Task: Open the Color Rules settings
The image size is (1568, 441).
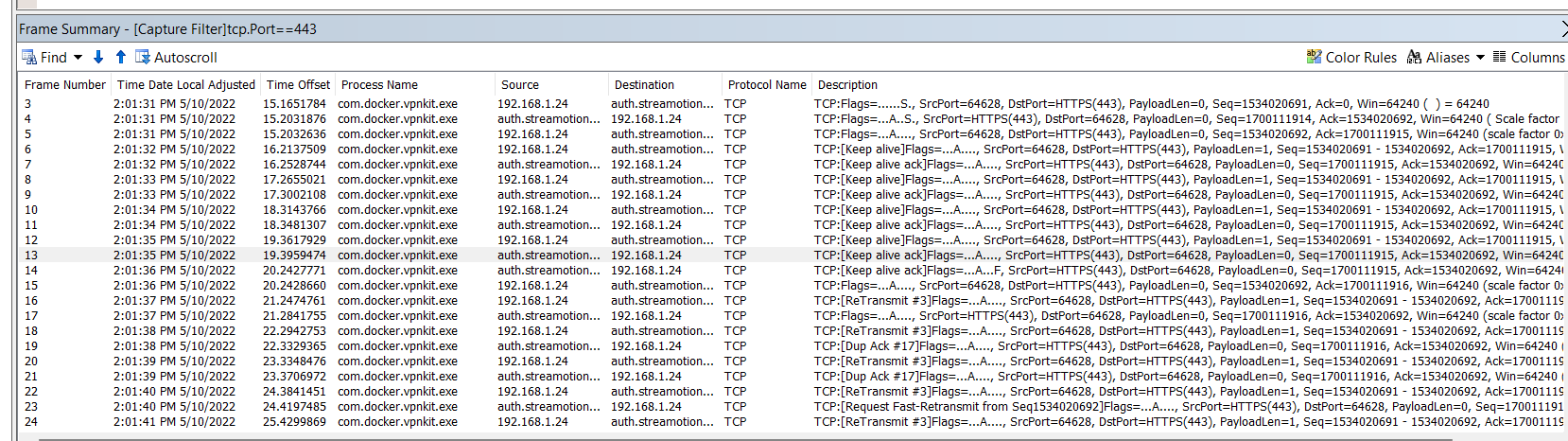Action: pos(1351,58)
